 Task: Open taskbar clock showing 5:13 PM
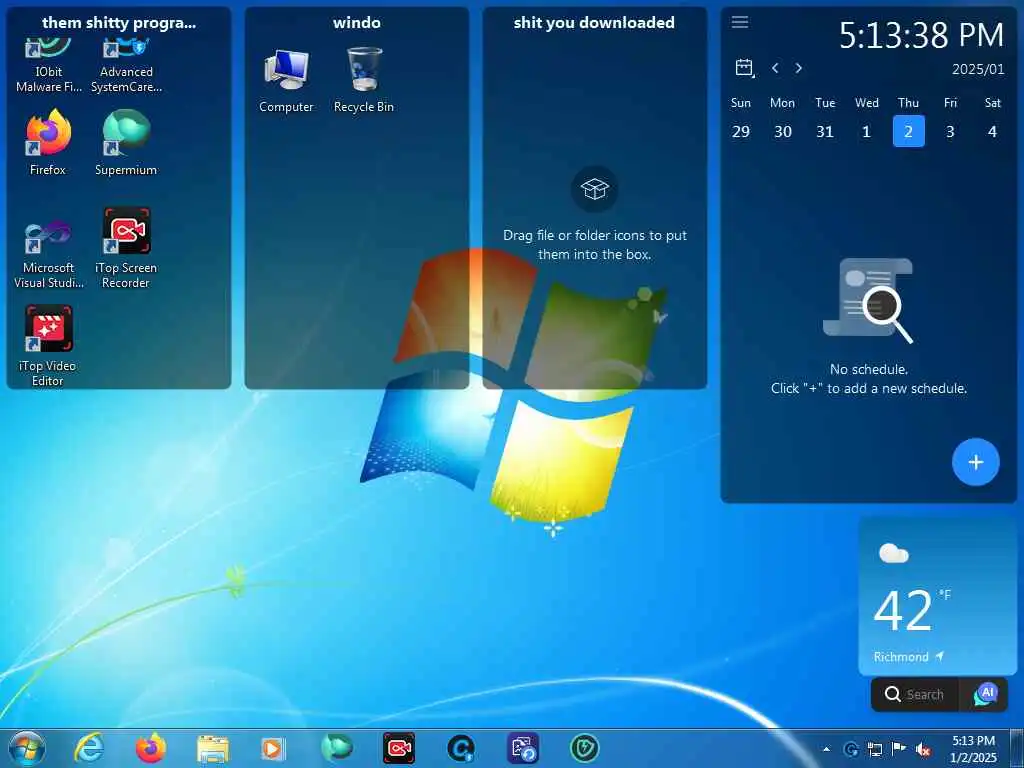point(973,749)
